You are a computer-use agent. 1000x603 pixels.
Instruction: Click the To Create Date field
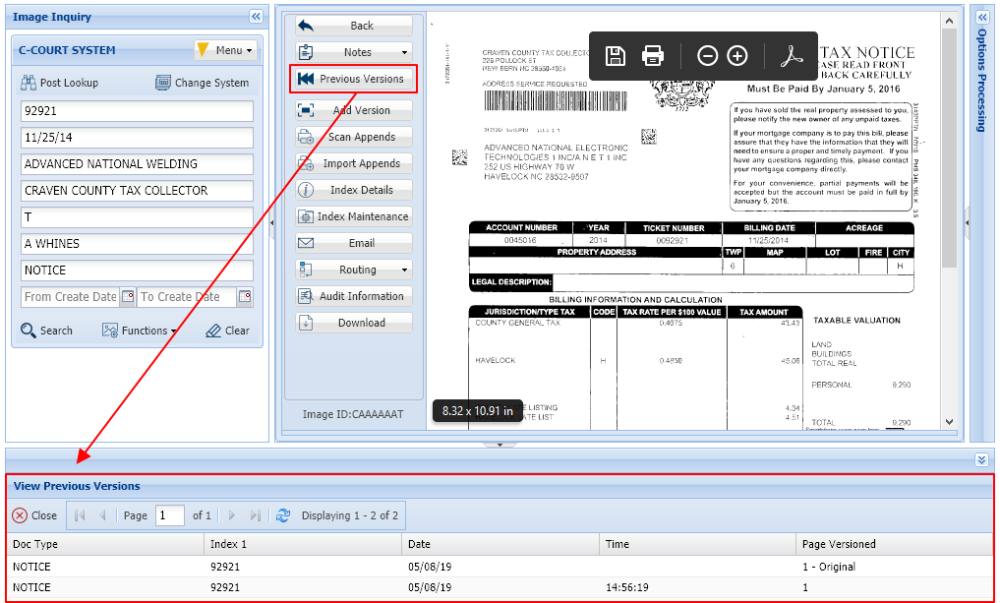(186, 297)
